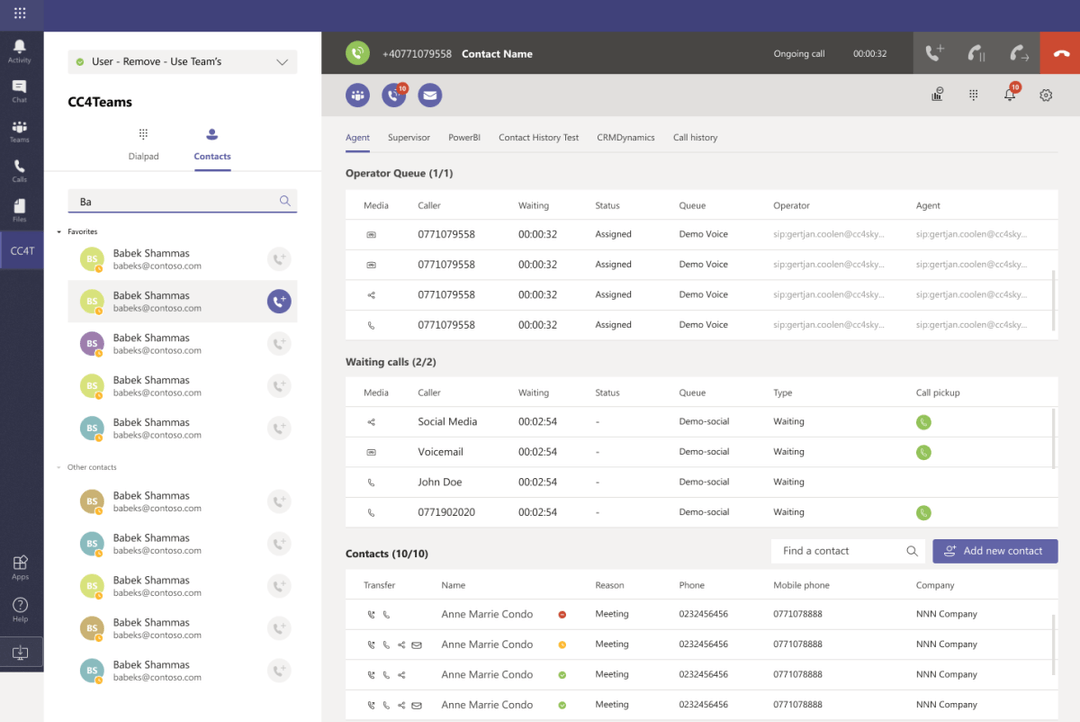Put the current call on hold
The image size is (1080, 722).
(x=975, y=53)
